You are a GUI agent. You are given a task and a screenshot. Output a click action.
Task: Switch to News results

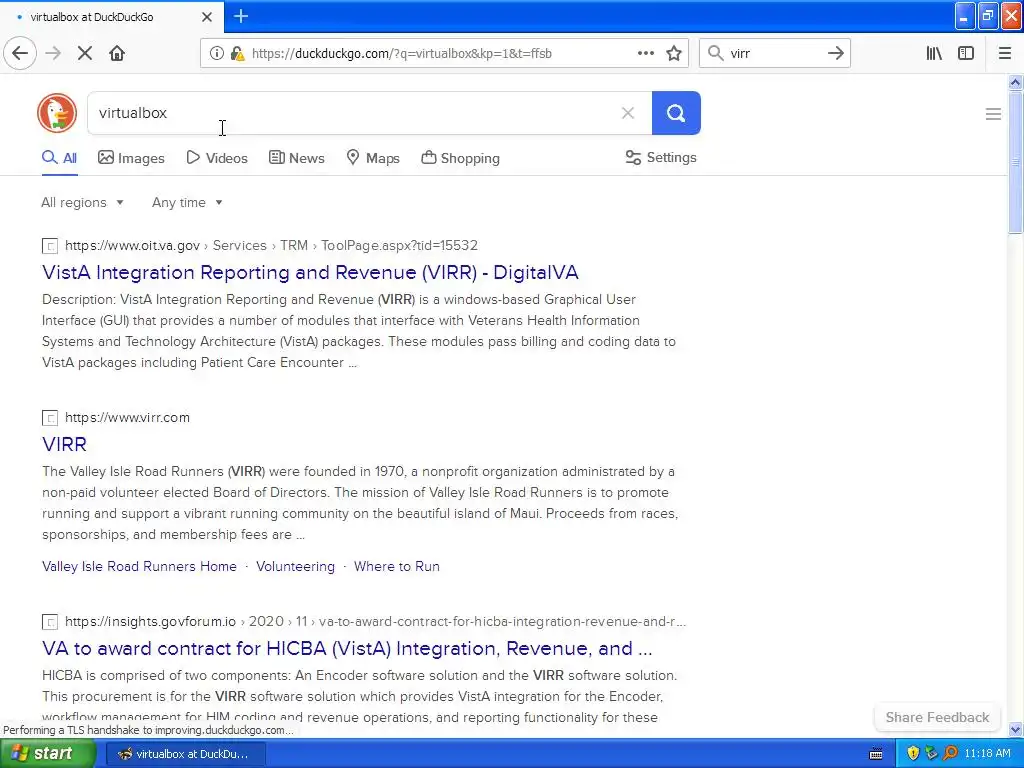point(296,158)
